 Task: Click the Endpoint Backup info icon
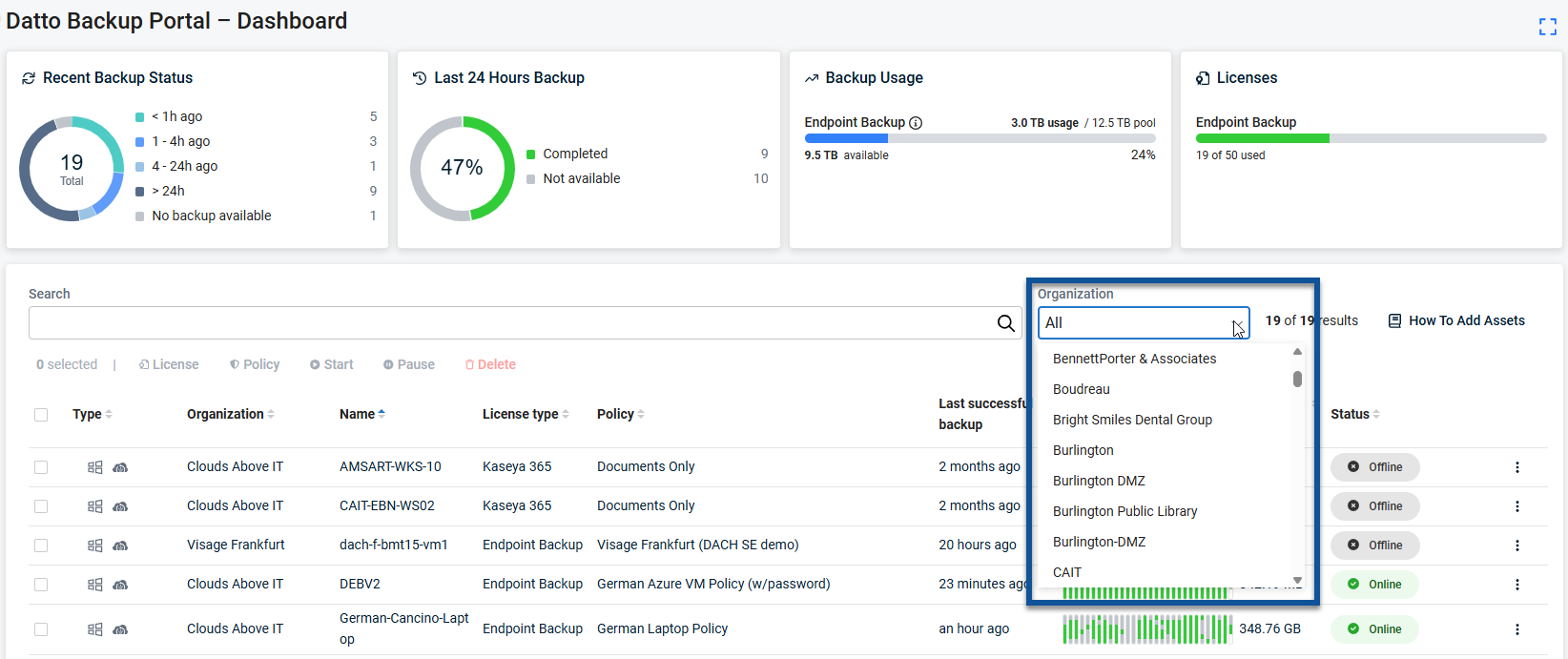916,123
